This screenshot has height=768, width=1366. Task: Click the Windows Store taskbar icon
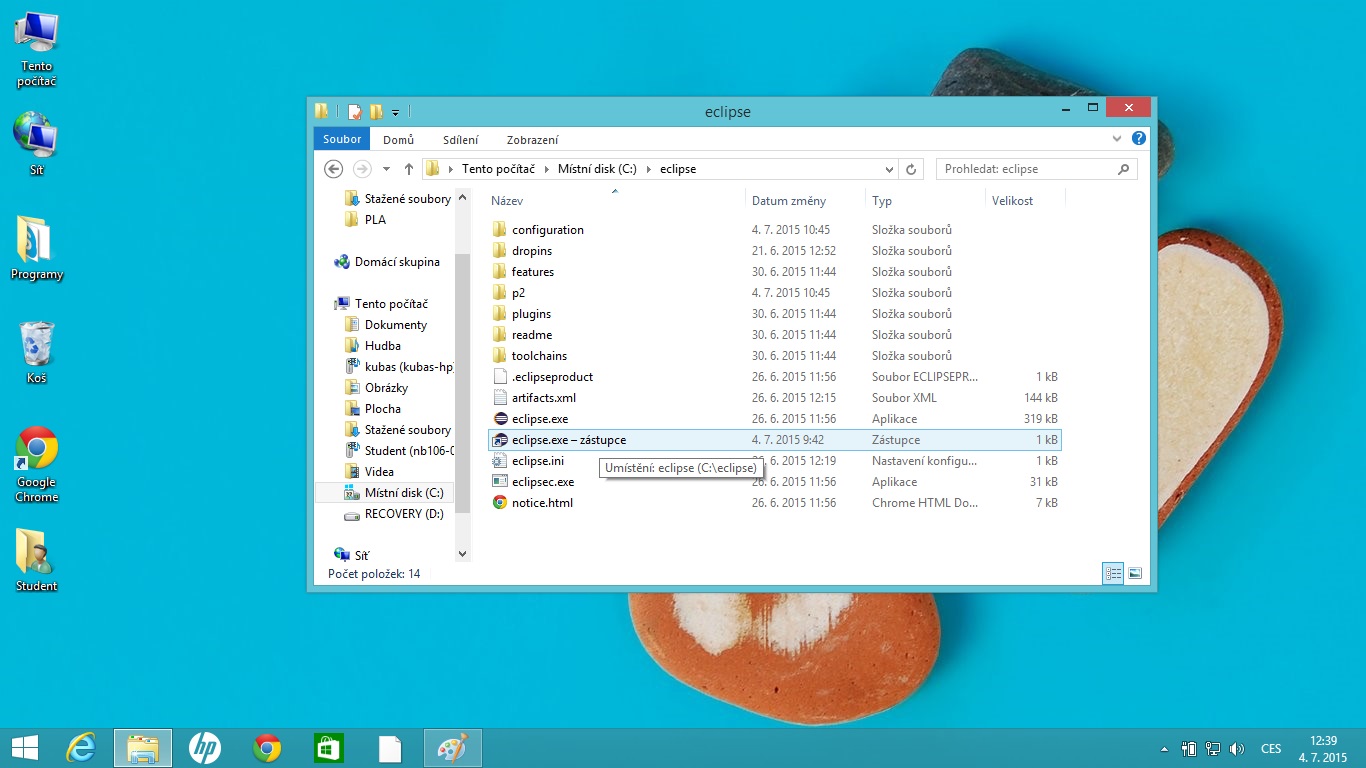pyautogui.click(x=329, y=747)
